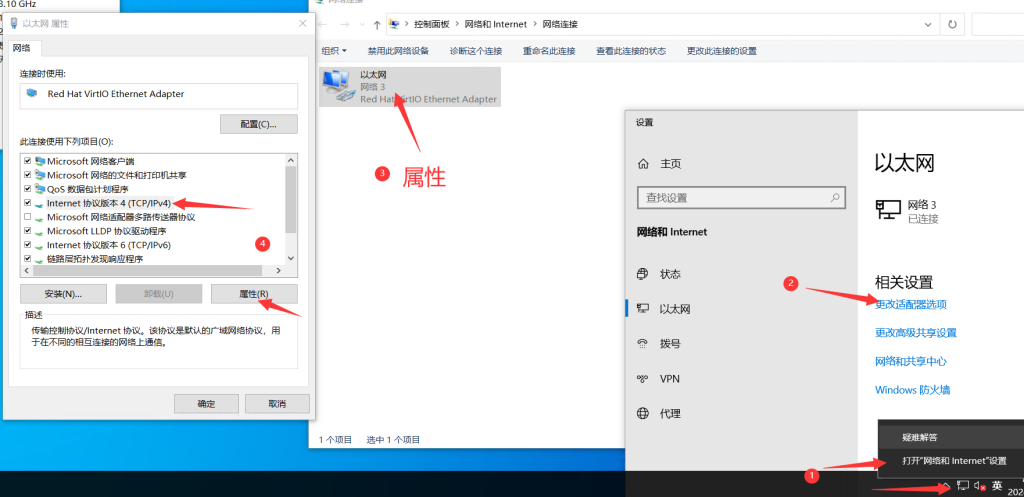Click the refresh icon beside address bar
This screenshot has height=497, width=1024.
[x=952, y=24]
